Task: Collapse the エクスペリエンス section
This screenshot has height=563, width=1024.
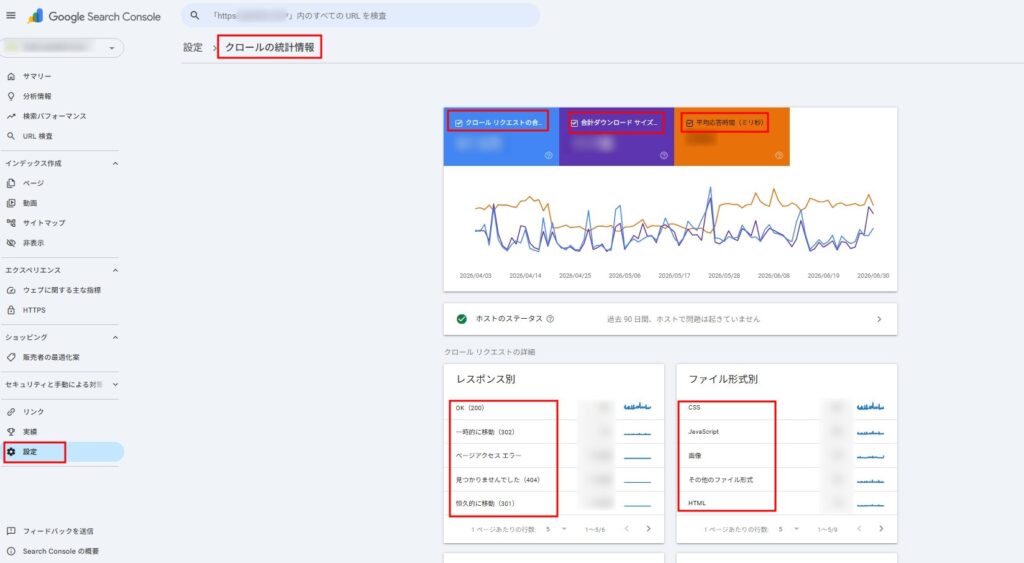Action: 115,270
